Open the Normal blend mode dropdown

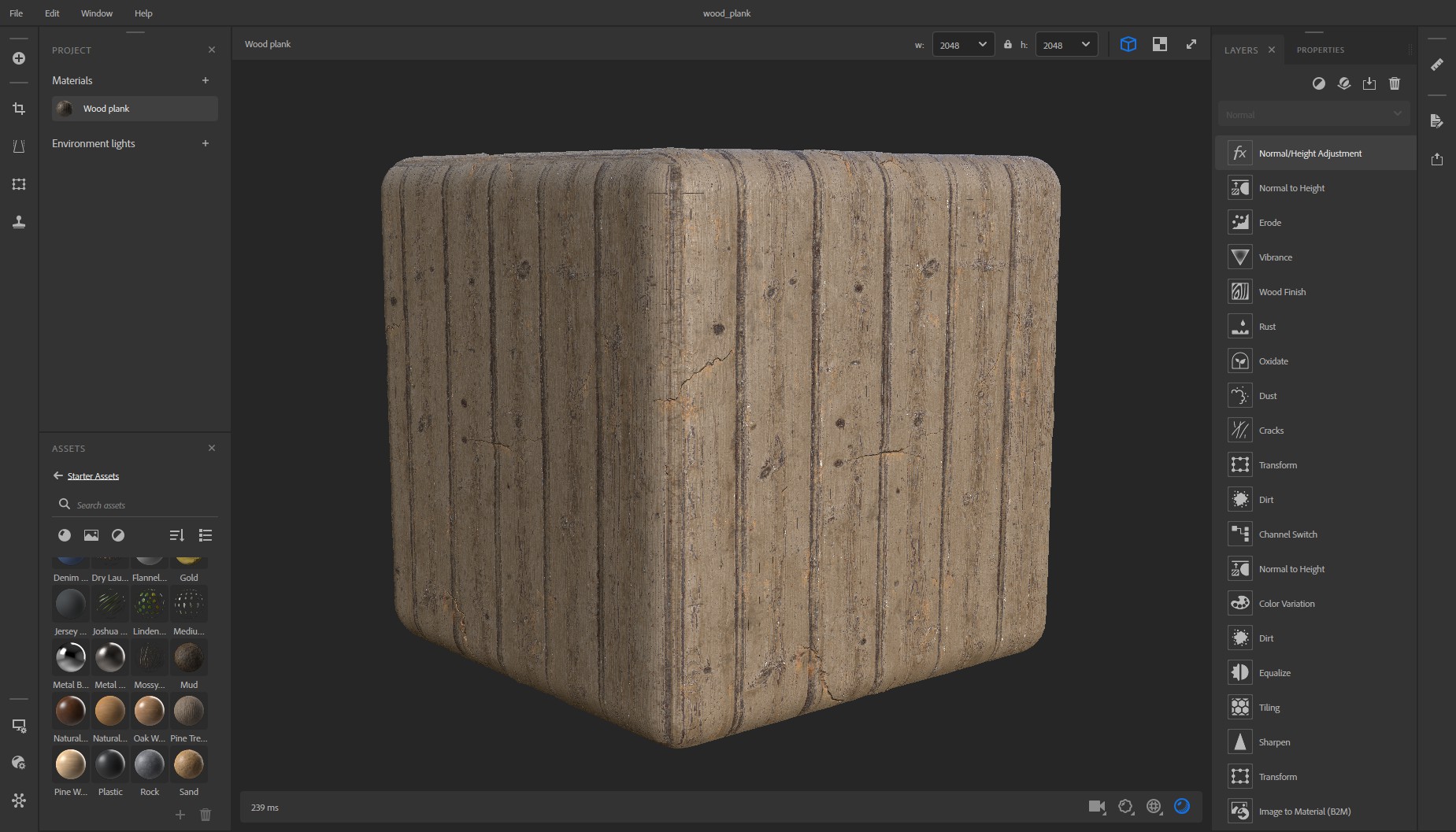(x=1313, y=114)
